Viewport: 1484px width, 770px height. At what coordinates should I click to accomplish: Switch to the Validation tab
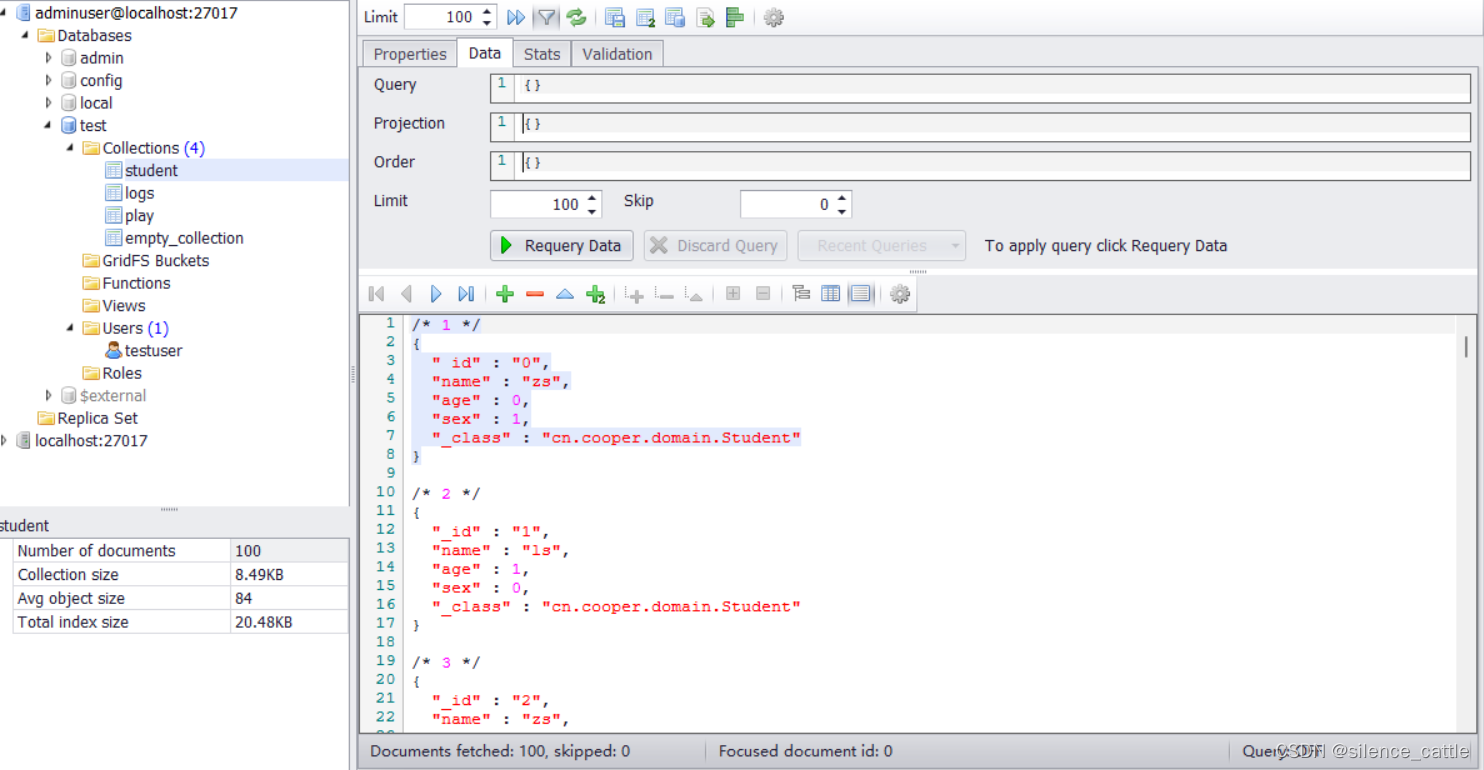tap(616, 53)
